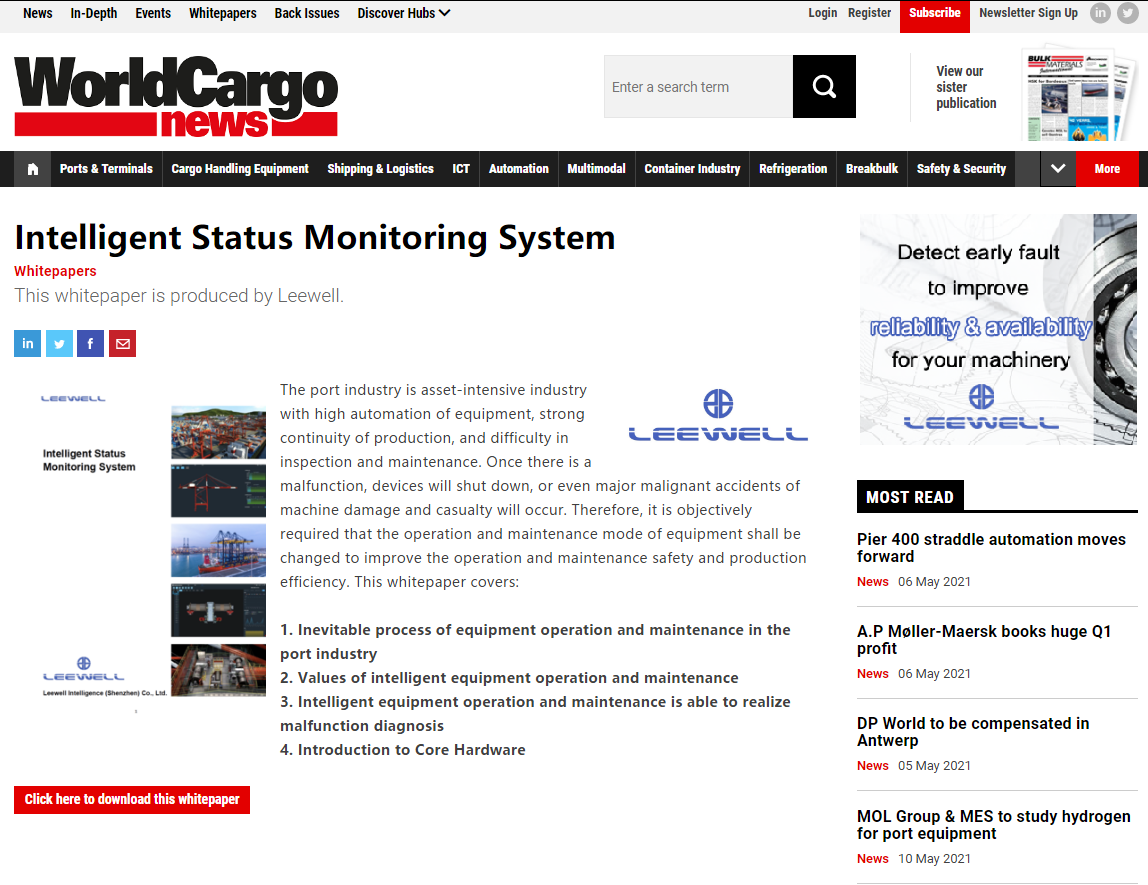Image resolution: width=1148 pixels, height=885 pixels.
Task: Share article via LinkedIn icon
Action: click(x=28, y=344)
